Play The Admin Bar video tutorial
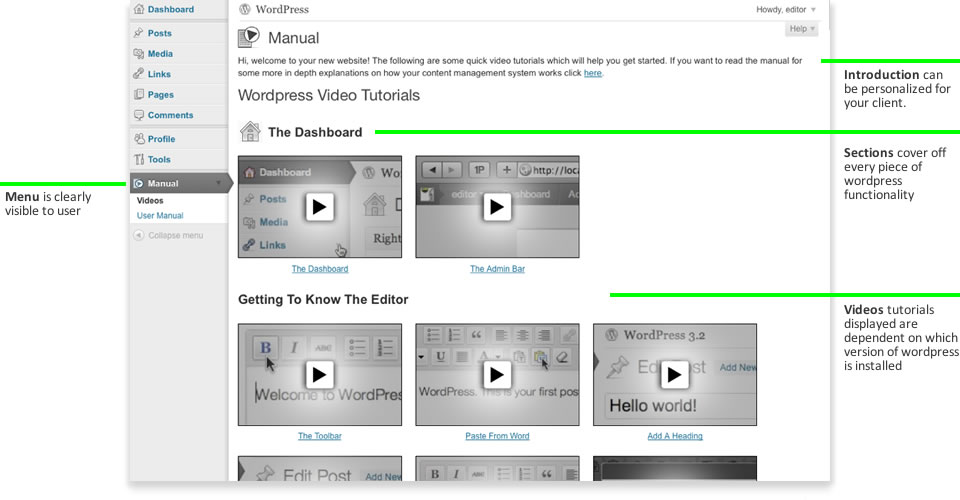The image size is (960, 500). pos(497,207)
